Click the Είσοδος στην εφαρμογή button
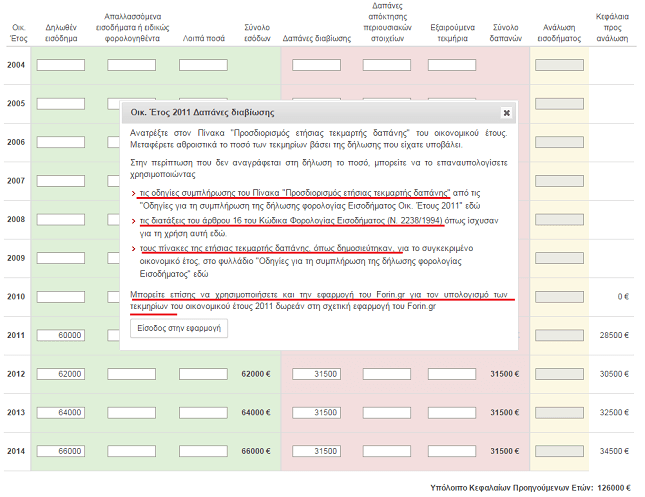The height and width of the screenshot is (497, 645). [179, 328]
